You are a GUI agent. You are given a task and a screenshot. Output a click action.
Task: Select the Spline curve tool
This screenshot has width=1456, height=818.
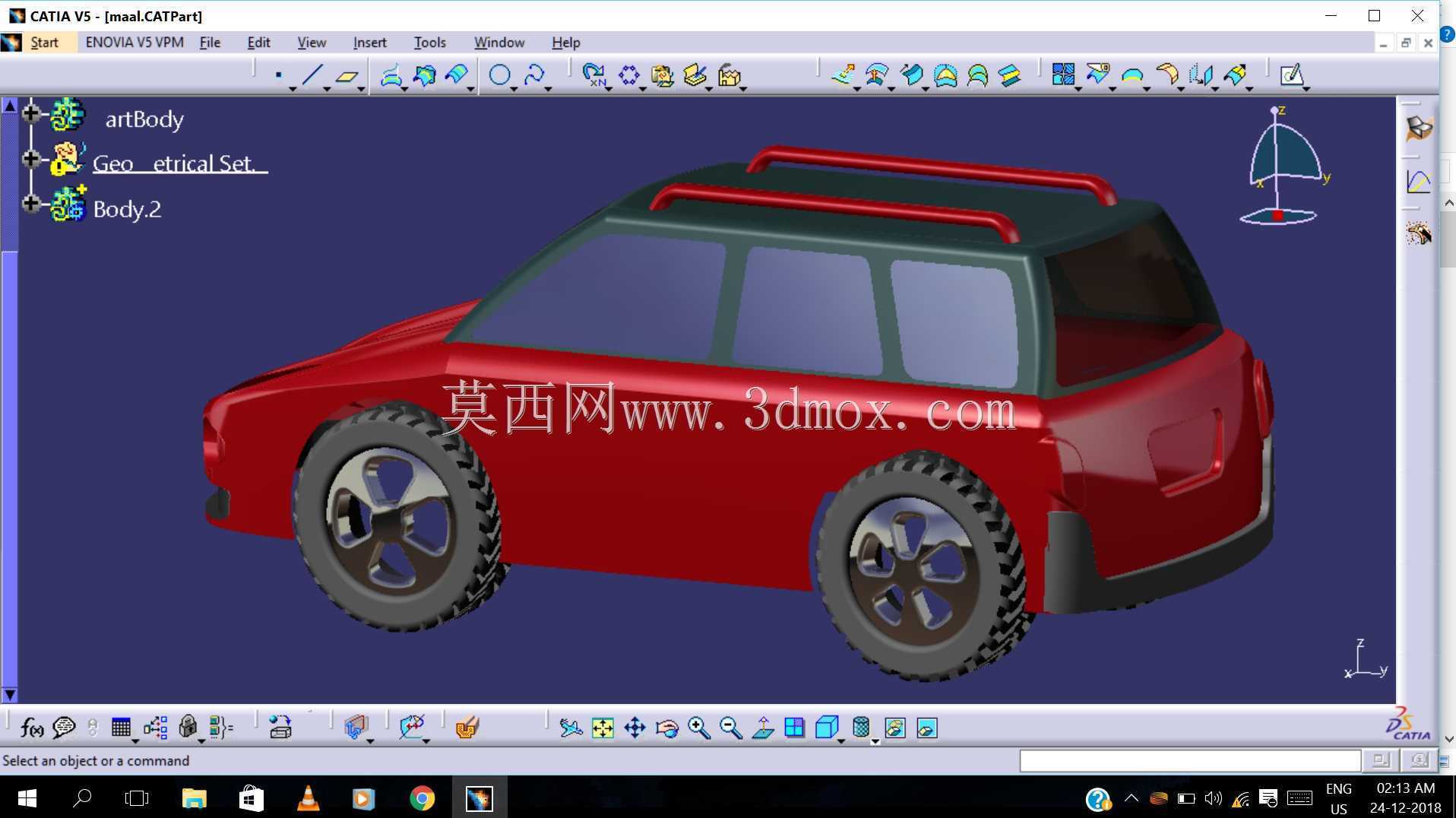534,75
